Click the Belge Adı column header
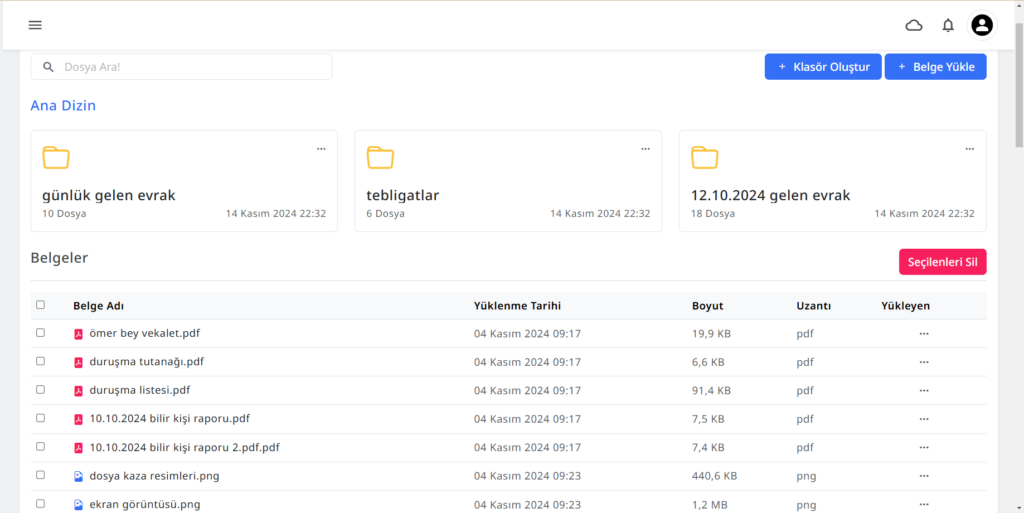Image resolution: width=1024 pixels, height=513 pixels. pos(98,306)
